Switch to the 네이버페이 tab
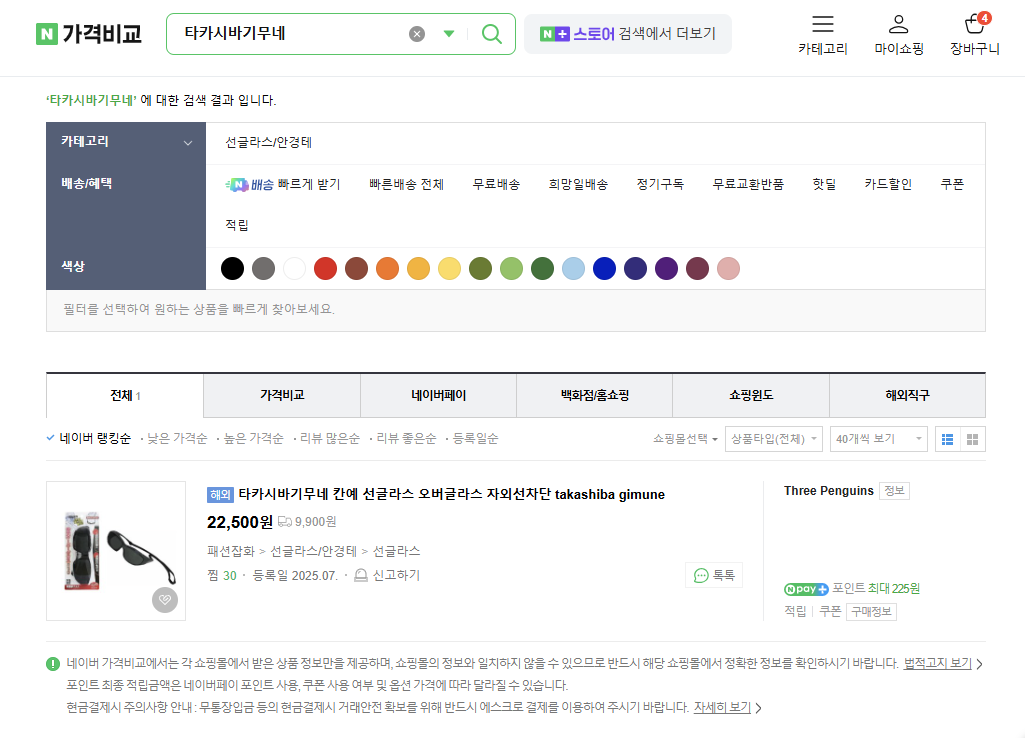The image size is (1025, 738). point(439,395)
